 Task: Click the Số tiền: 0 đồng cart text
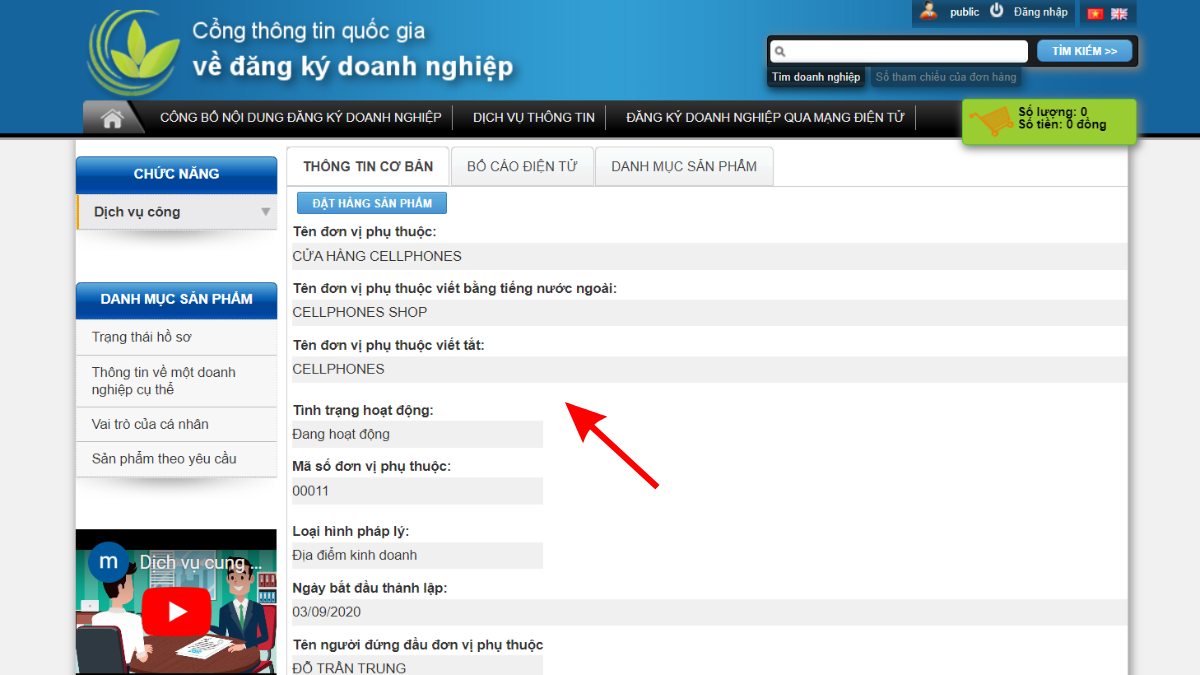click(x=1062, y=125)
